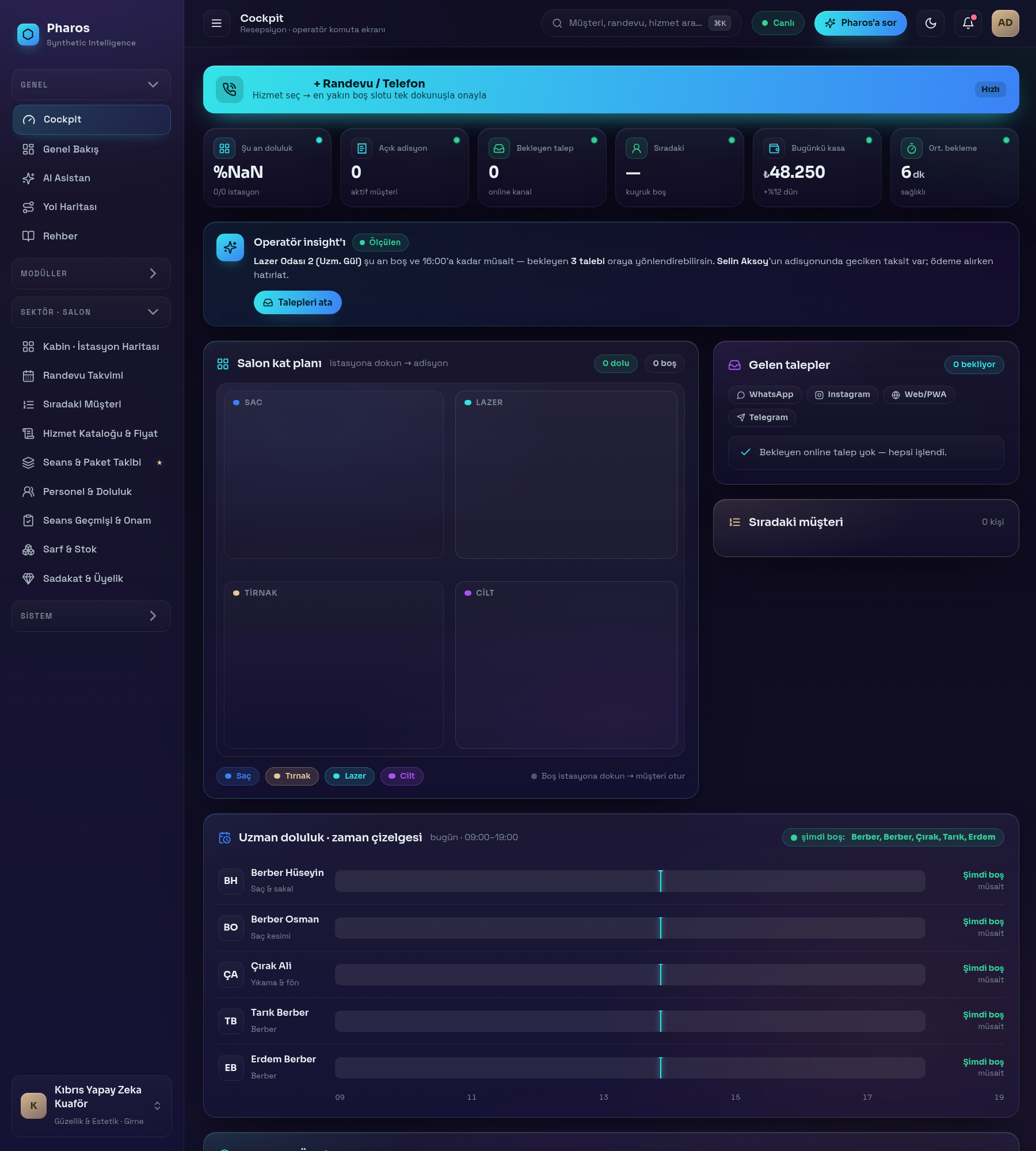The height and width of the screenshot is (1151, 1036).
Task: Open Personel & Doluluk
Action: 92,491
